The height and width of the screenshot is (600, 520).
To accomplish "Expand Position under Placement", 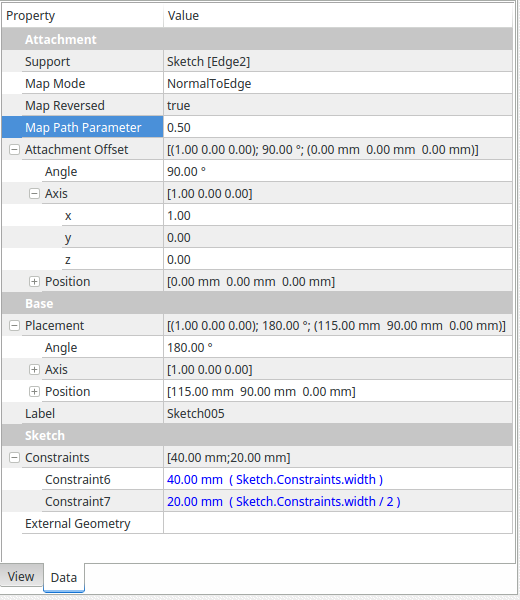I will (34, 392).
